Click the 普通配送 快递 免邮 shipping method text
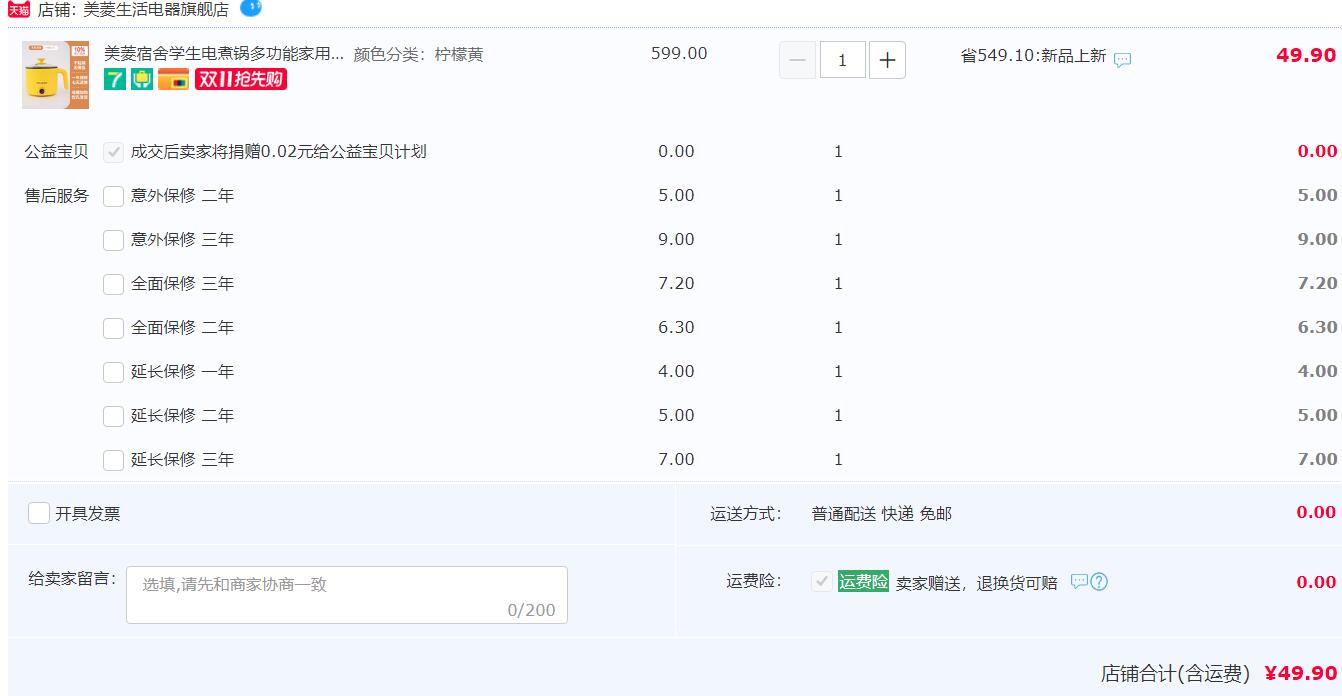Image resolution: width=1342 pixels, height=696 pixels. click(x=882, y=514)
